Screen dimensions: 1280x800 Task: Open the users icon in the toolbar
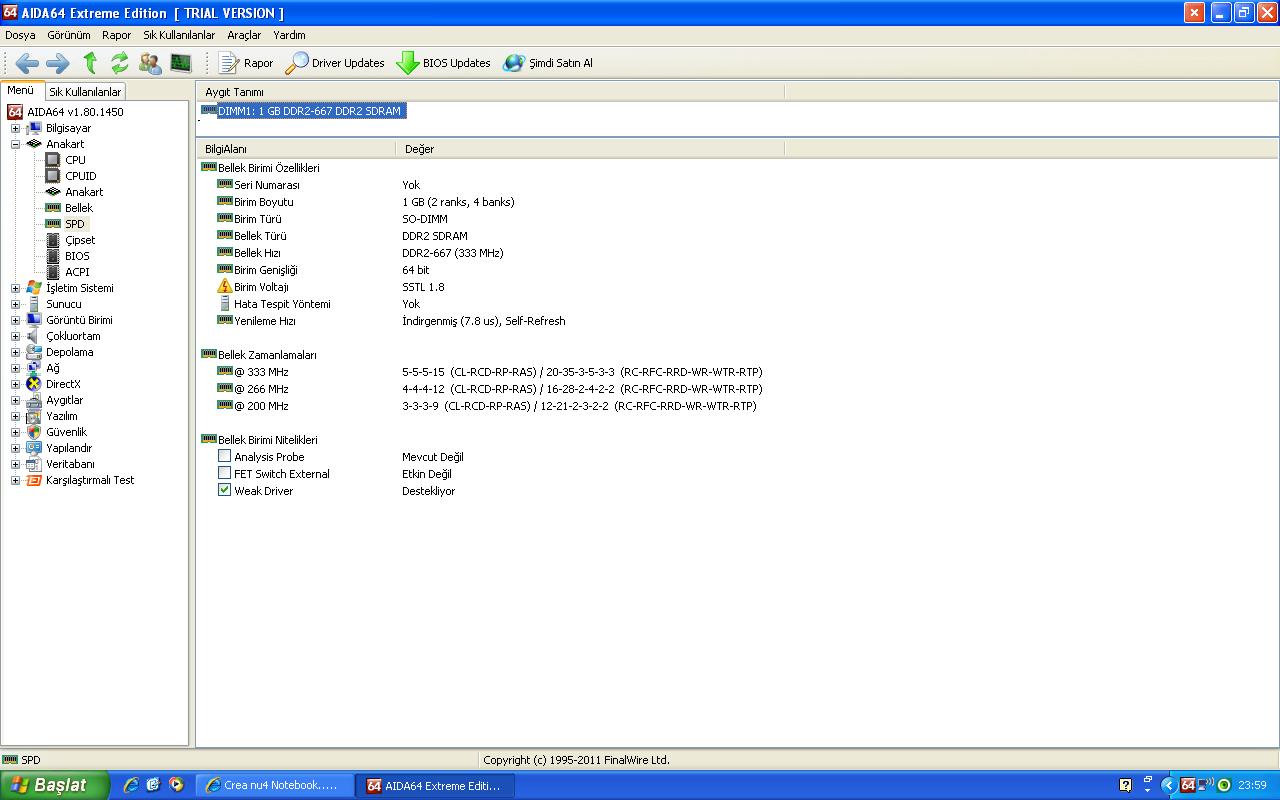coord(150,63)
